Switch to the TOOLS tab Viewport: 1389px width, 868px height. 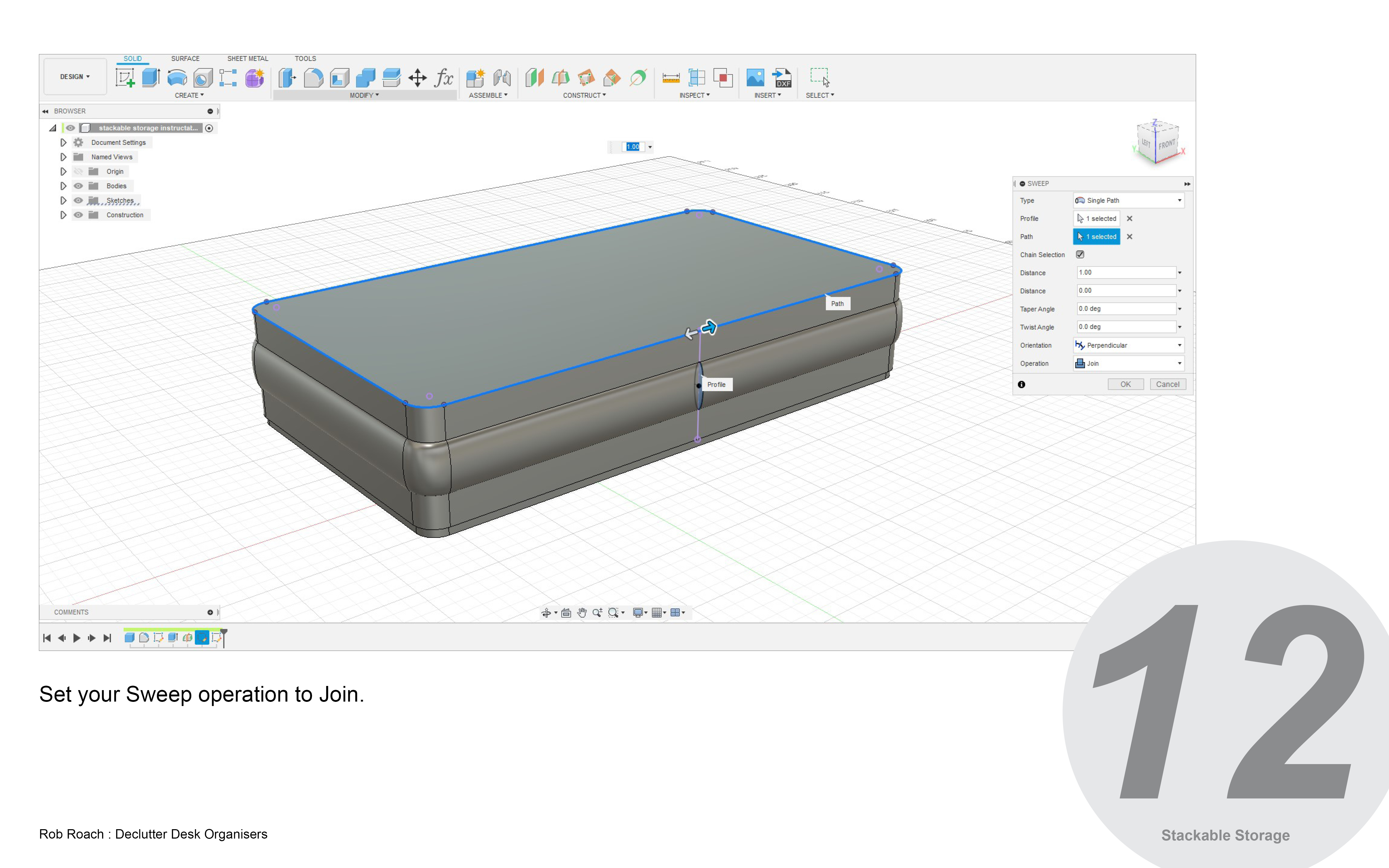coord(305,59)
